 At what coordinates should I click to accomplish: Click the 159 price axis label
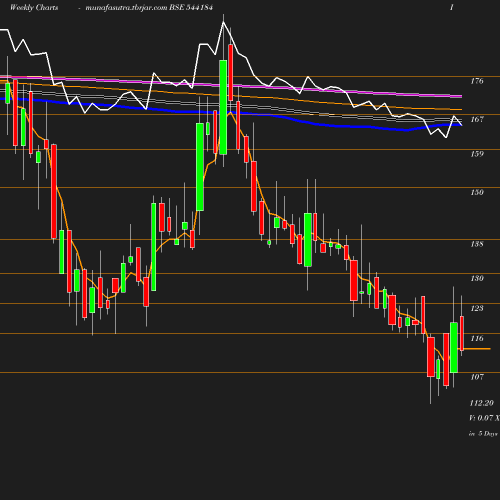coord(477,154)
